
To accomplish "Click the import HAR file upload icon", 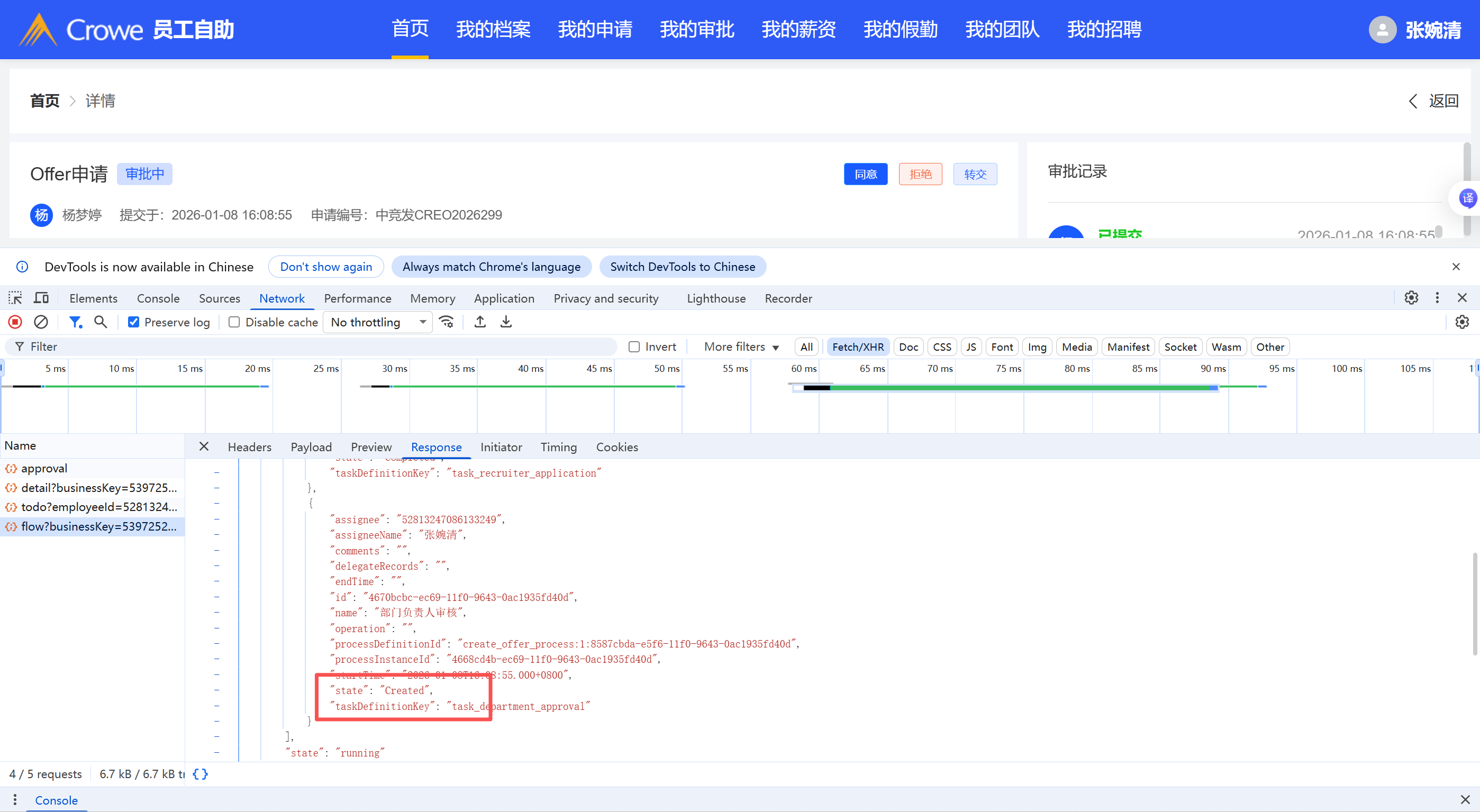I will [x=480, y=322].
